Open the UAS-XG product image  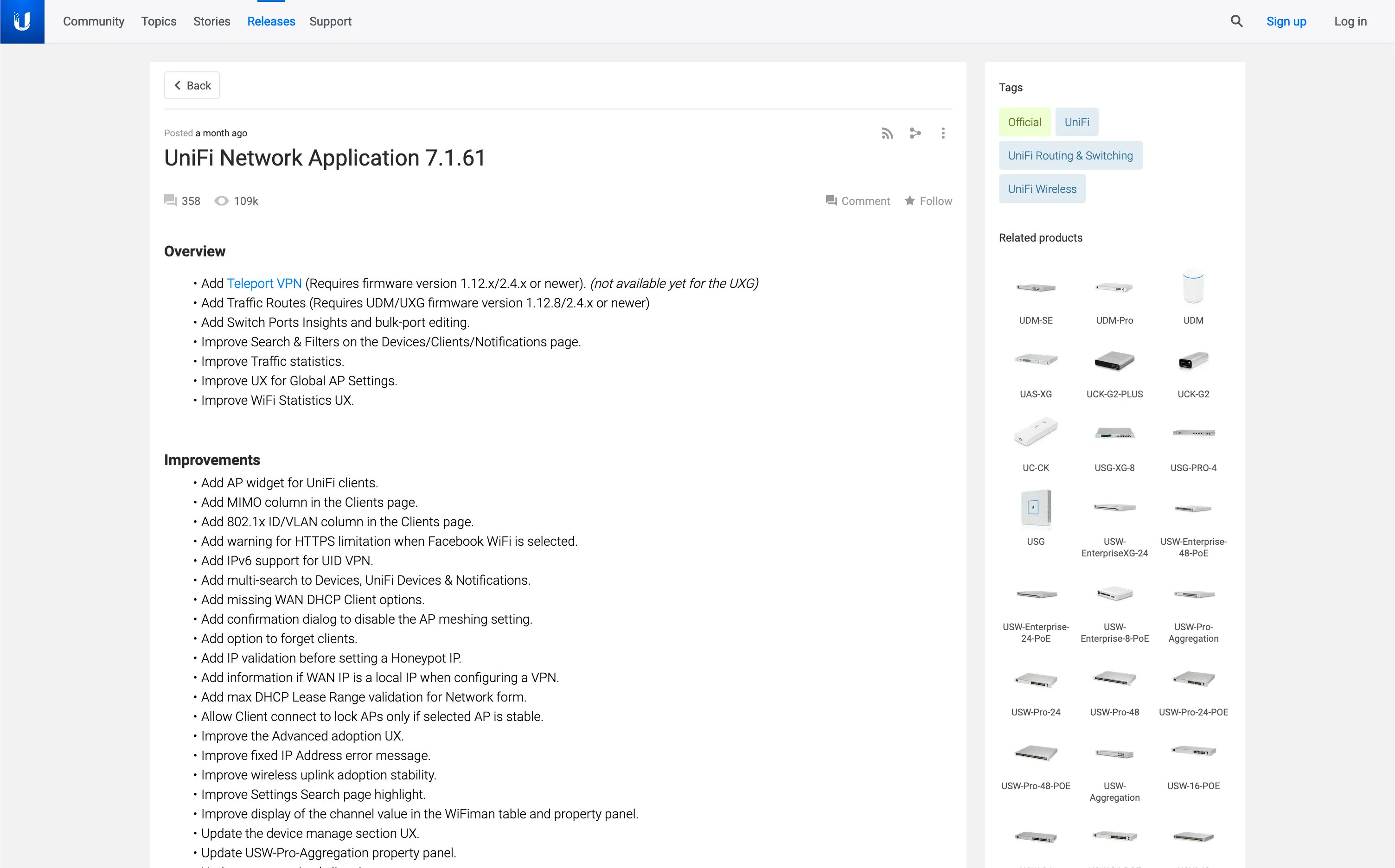pyautogui.click(x=1036, y=360)
